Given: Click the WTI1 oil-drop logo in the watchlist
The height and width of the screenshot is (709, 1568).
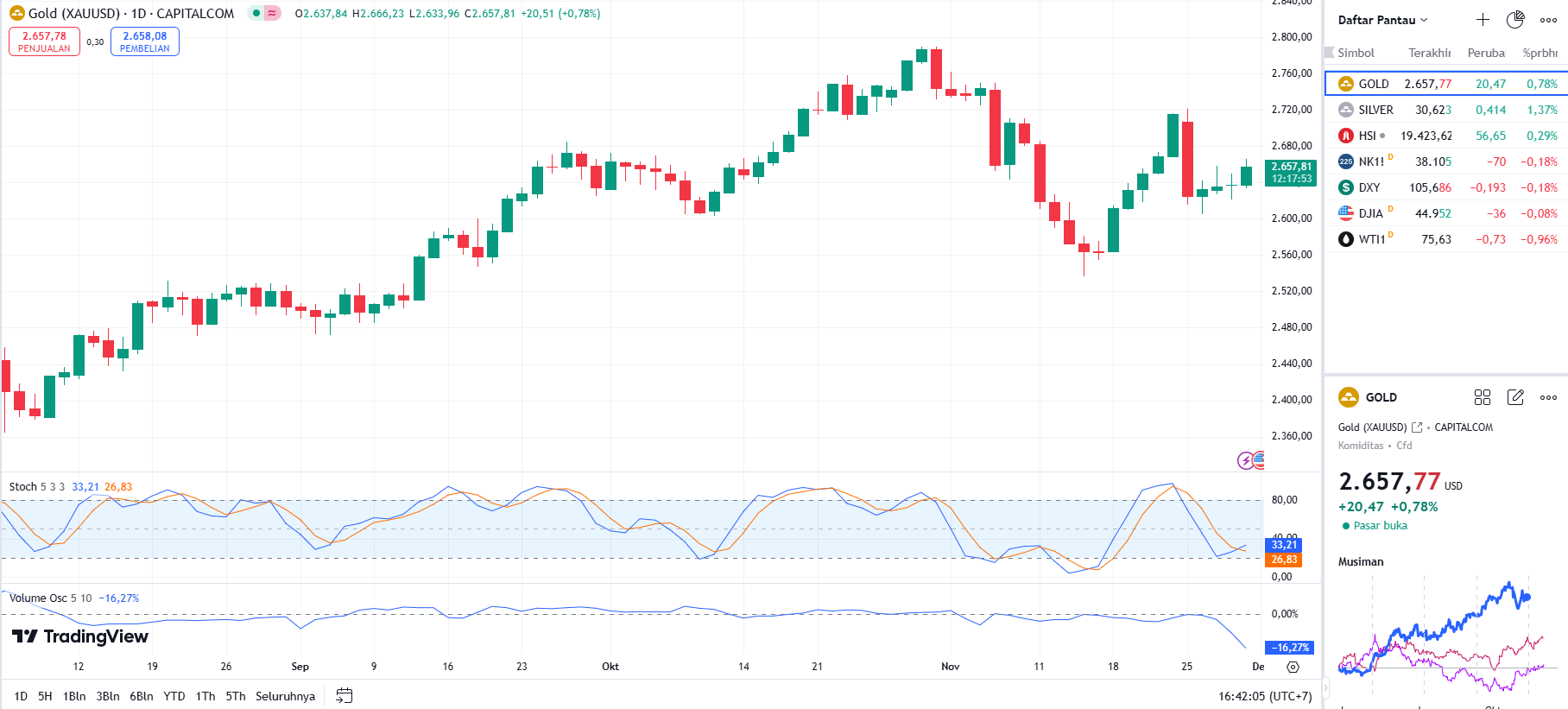Looking at the screenshot, I should [x=1346, y=239].
